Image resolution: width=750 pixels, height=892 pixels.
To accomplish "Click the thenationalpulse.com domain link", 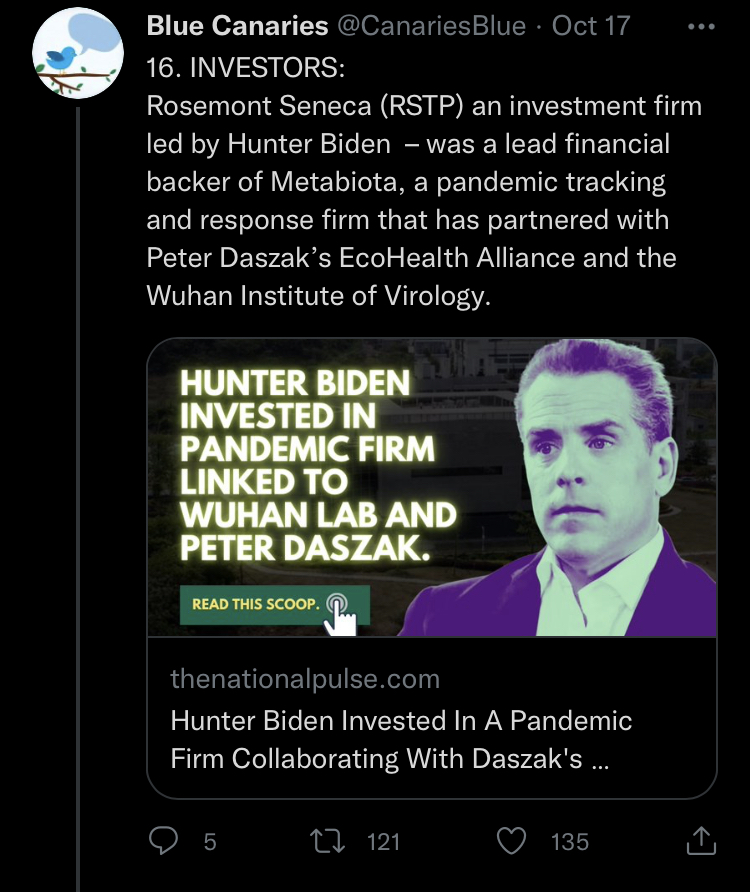I will (305, 679).
